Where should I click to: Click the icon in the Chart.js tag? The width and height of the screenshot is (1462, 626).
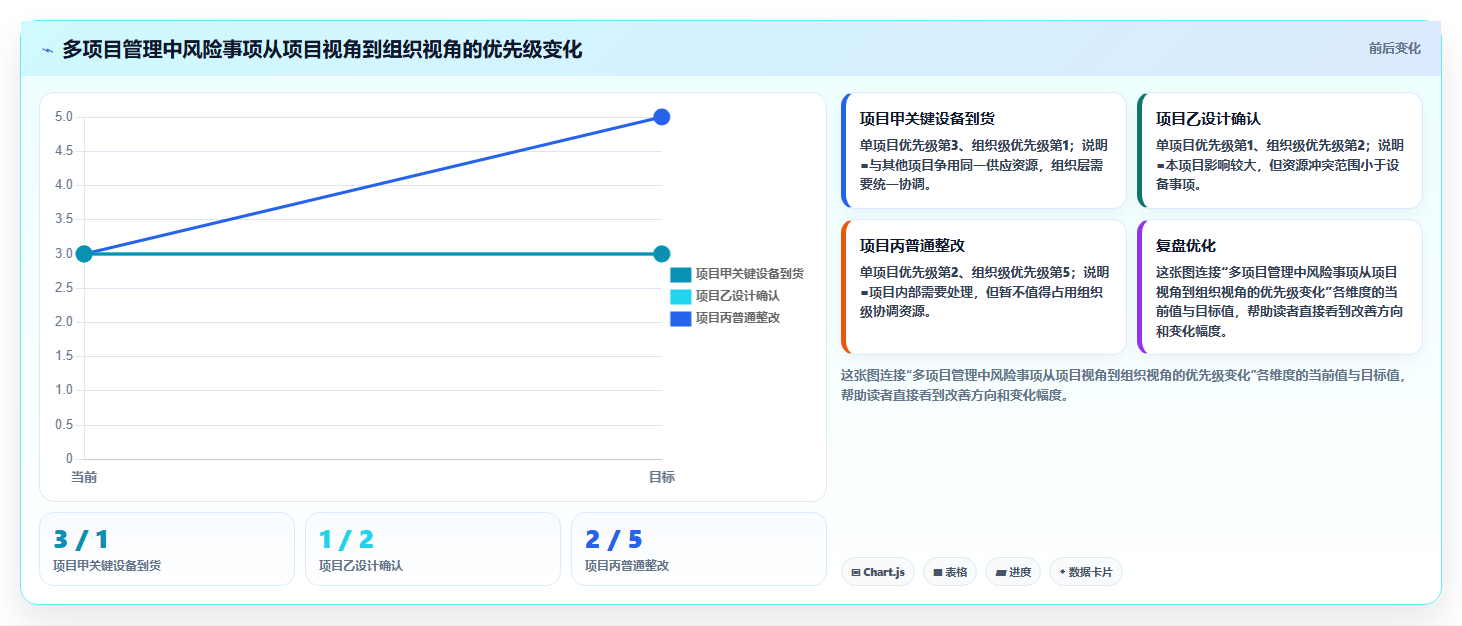click(856, 573)
